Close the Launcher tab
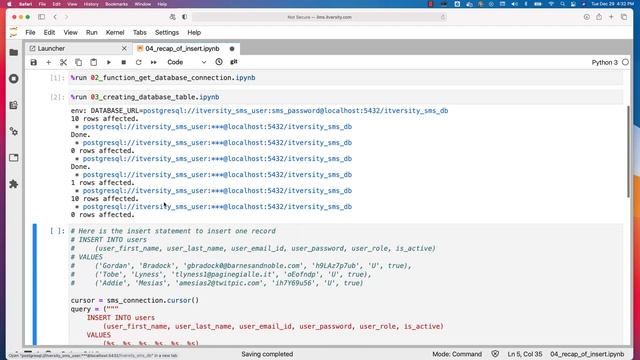Screen dimensions: 640x360 tap(124, 49)
